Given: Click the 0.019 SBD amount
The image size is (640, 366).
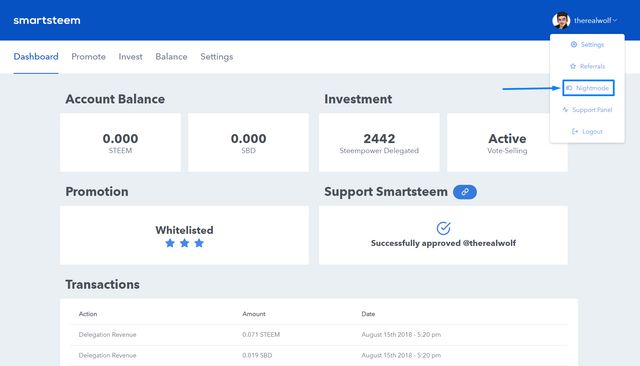Looking at the screenshot, I should click(257, 355).
